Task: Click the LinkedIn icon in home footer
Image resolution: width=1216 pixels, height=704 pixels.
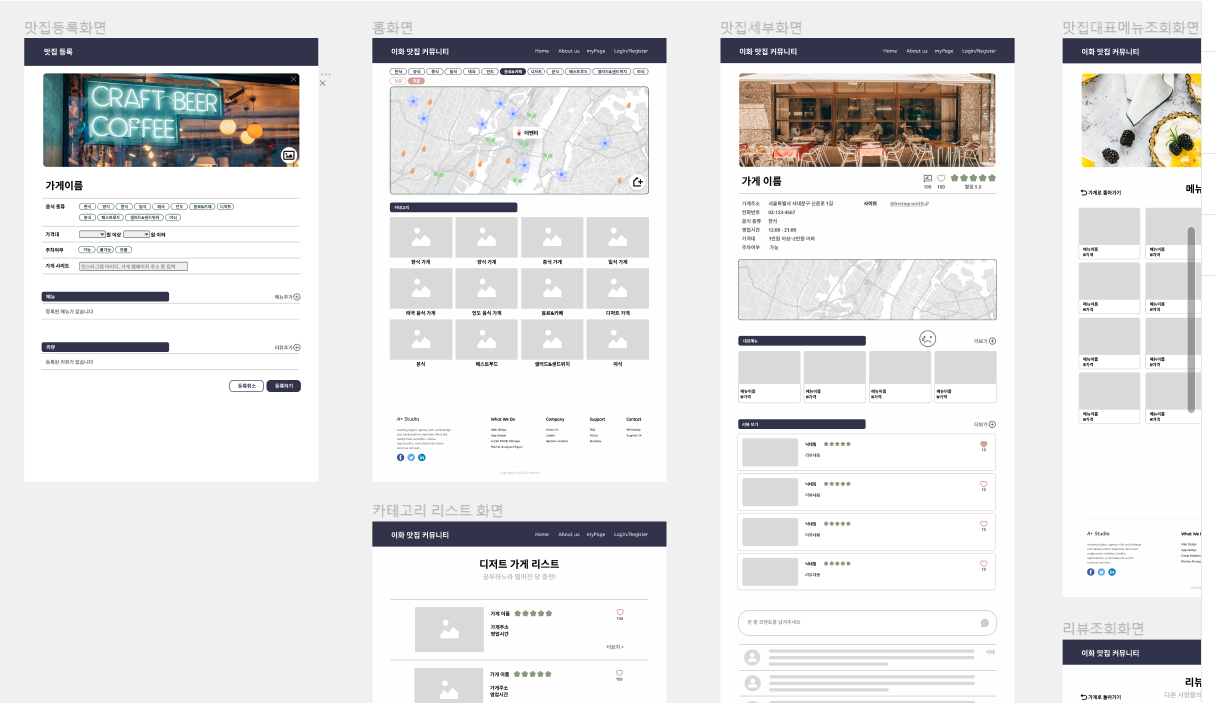Action: tap(422, 457)
